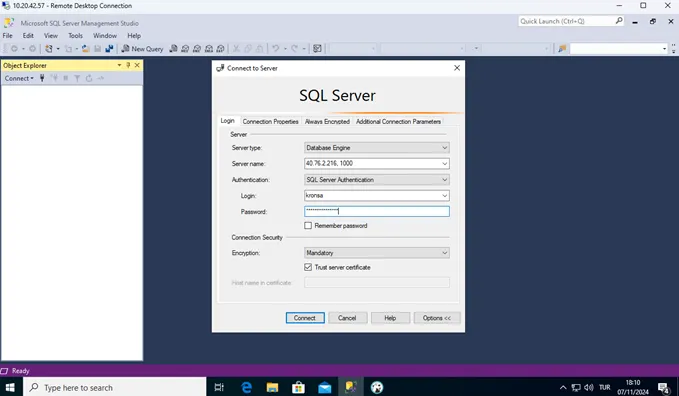Screen dimensions: 679x396
Task: Show hidden system tray icons
Action: coord(563,387)
